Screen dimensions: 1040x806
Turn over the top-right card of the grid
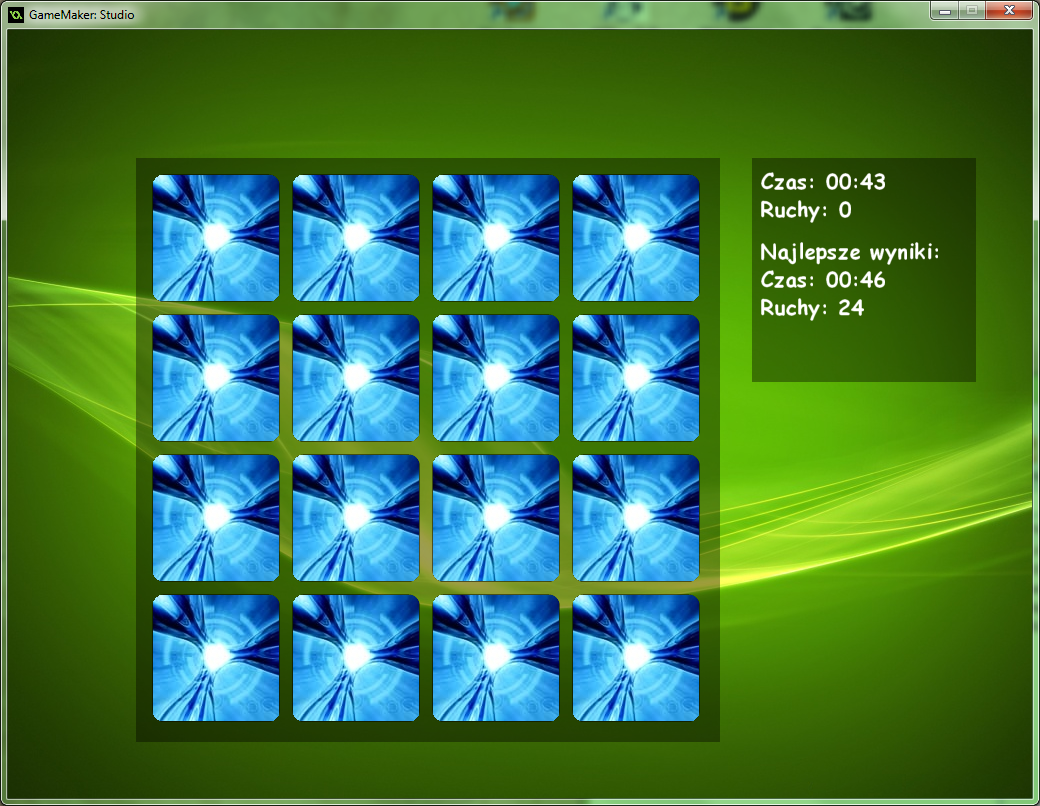[x=636, y=238]
